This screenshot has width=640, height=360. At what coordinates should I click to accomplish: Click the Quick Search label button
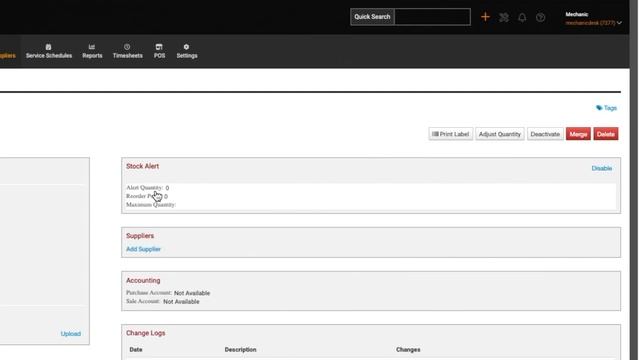coord(372,17)
